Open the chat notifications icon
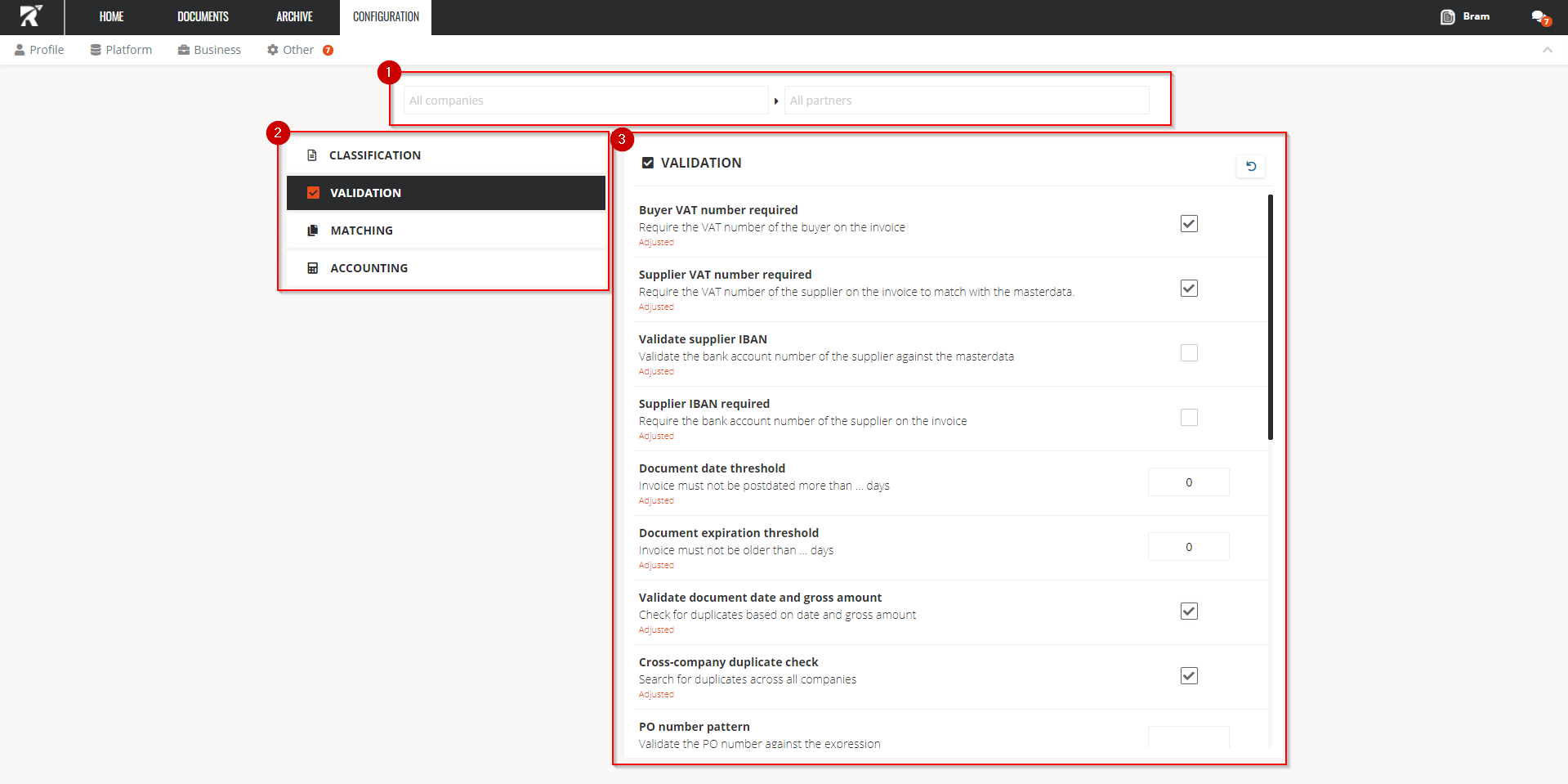The height and width of the screenshot is (784, 1568). tap(1539, 17)
